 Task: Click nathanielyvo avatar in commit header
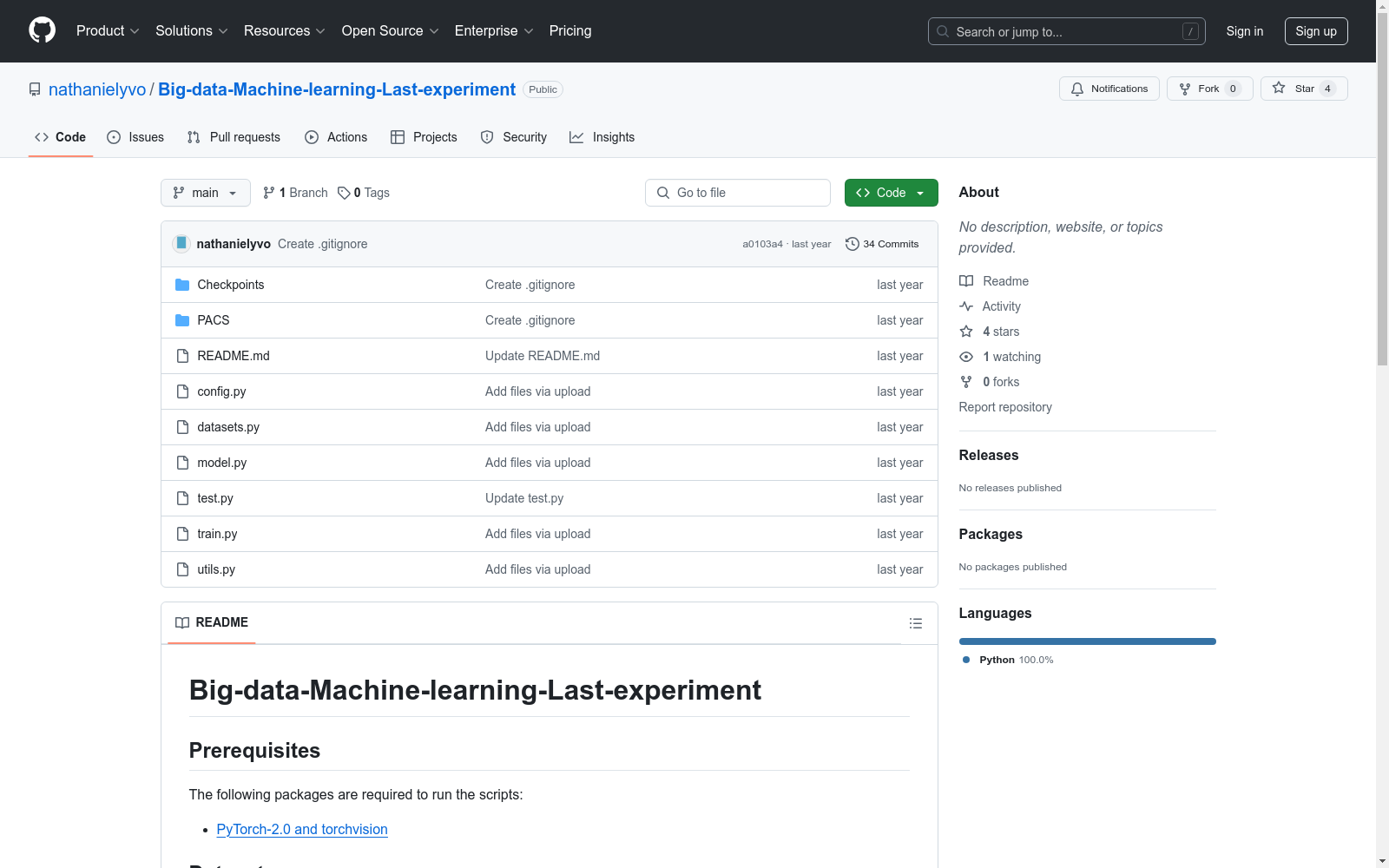point(181,244)
